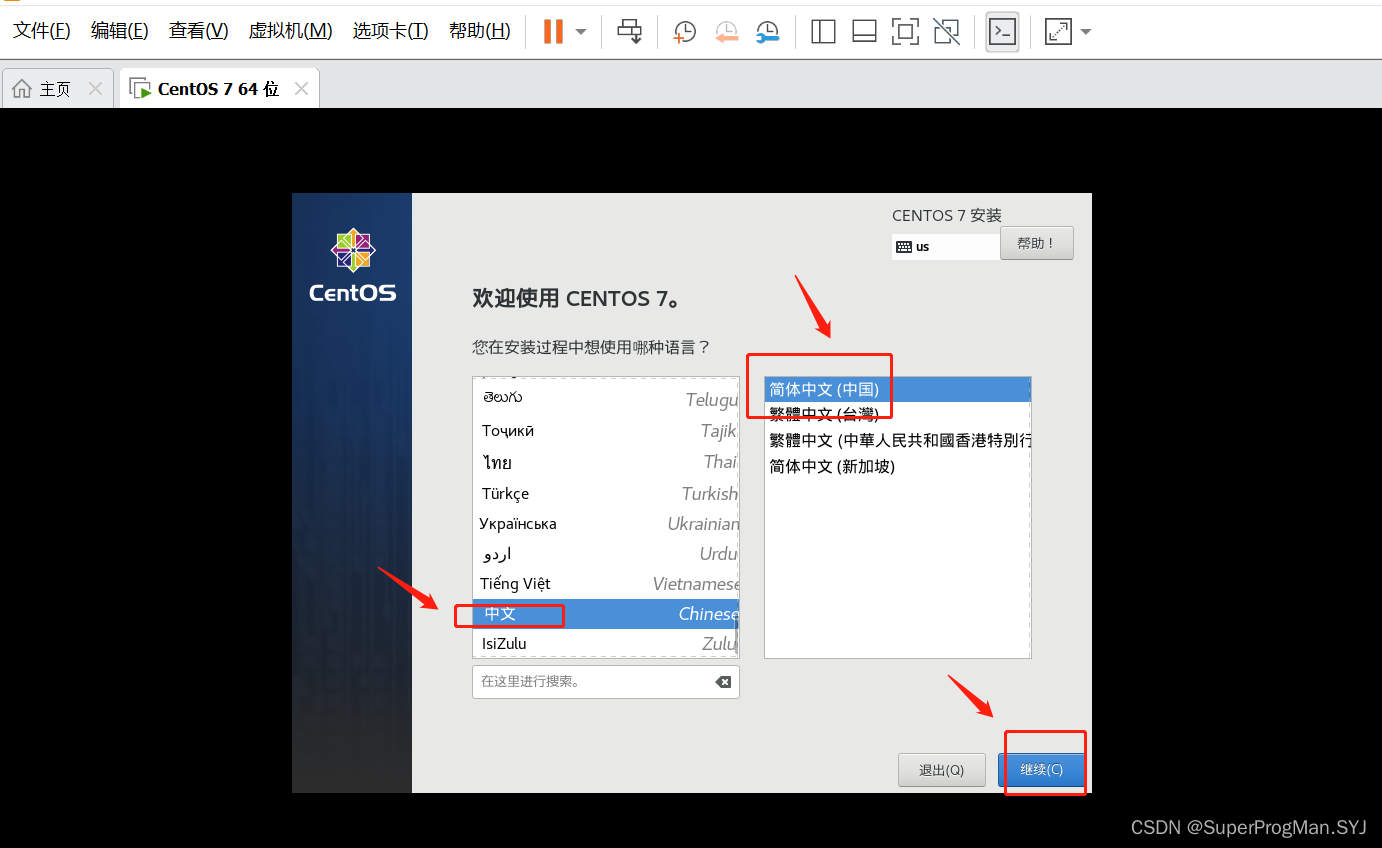Open the 虚拟机(M) menu
Viewport: 1382px width, 848px height.
[x=290, y=31]
